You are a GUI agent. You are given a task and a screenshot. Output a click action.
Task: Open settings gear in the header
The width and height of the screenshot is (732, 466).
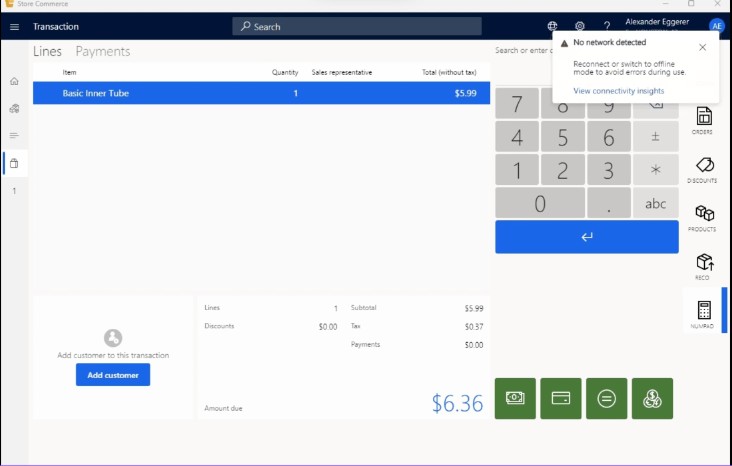(579, 26)
